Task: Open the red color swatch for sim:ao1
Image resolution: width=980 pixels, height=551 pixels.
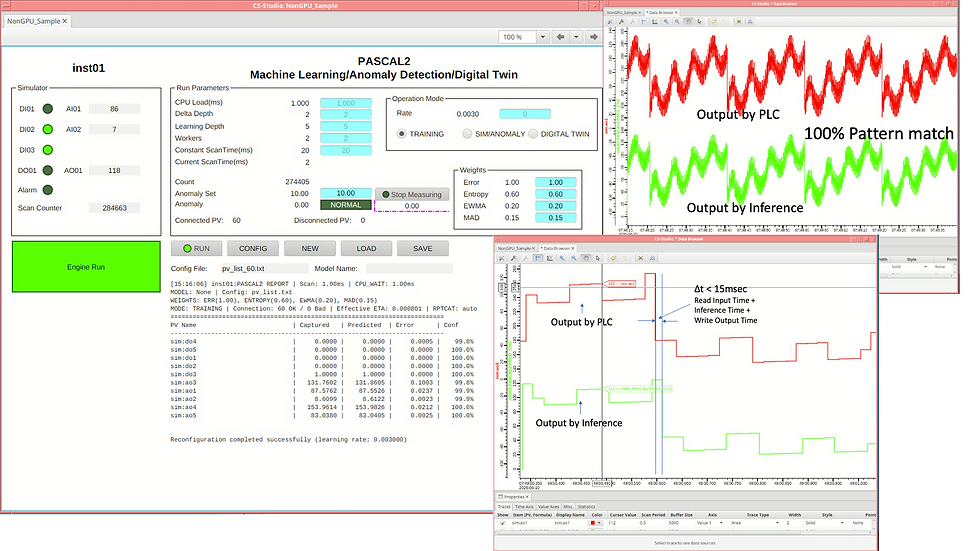Action: 592,523
